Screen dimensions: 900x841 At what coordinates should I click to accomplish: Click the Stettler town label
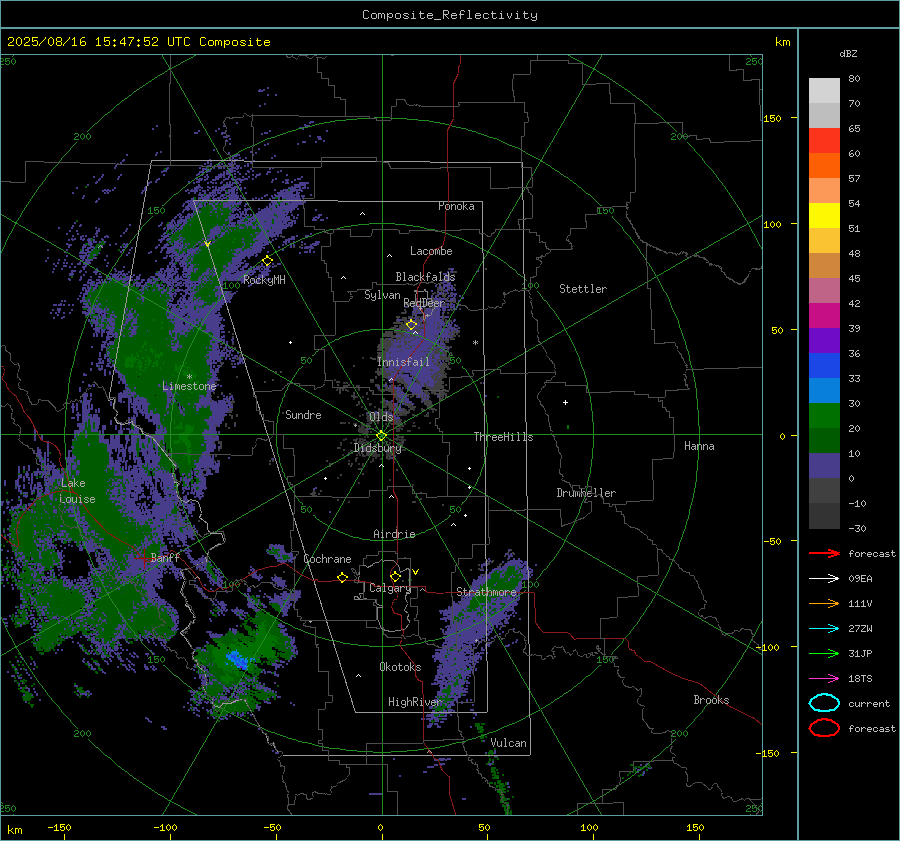tap(583, 289)
